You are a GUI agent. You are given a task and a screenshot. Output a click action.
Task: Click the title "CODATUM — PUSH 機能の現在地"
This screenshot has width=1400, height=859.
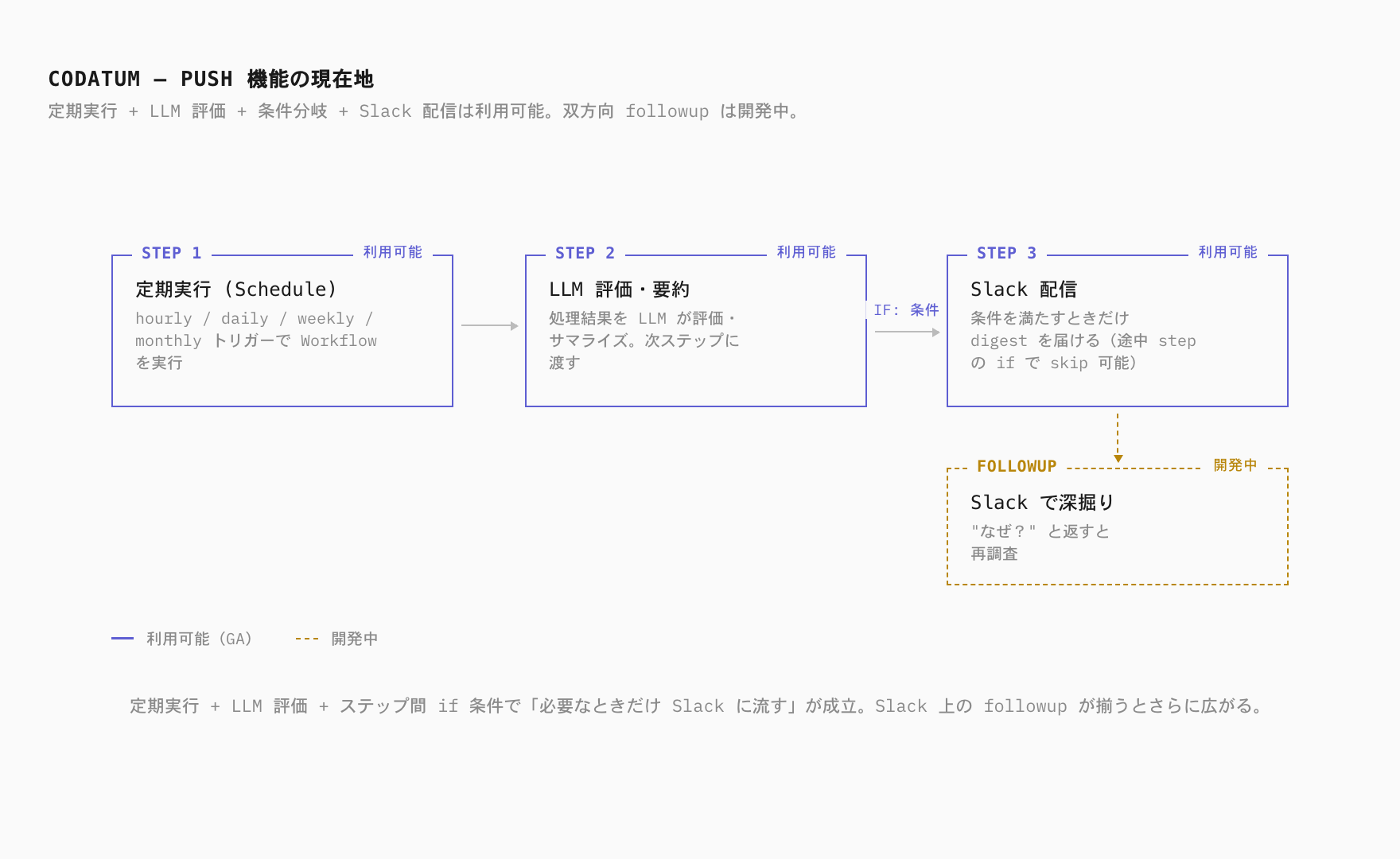211,79
